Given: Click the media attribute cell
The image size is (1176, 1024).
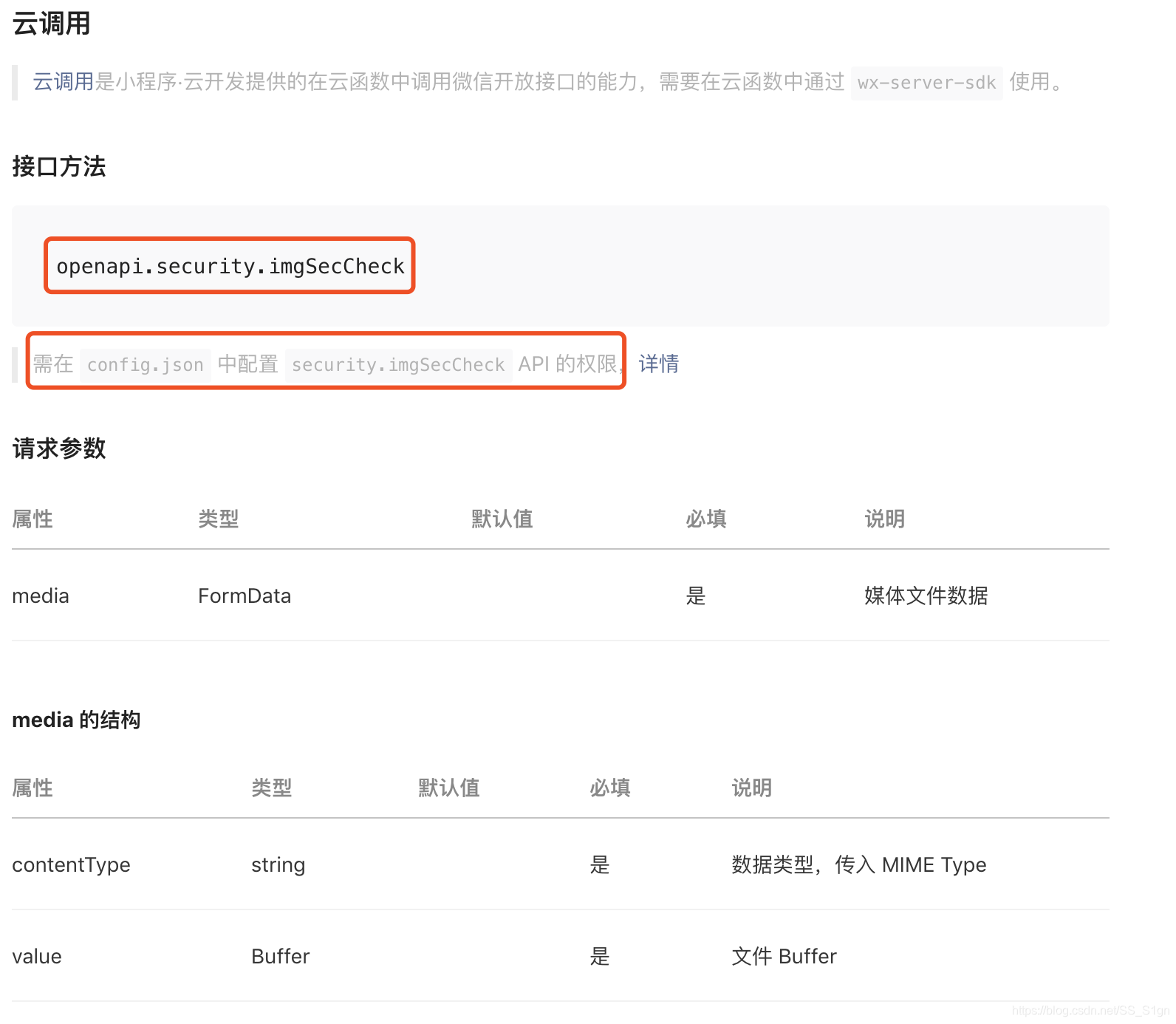Looking at the screenshot, I should click(x=41, y=595).
